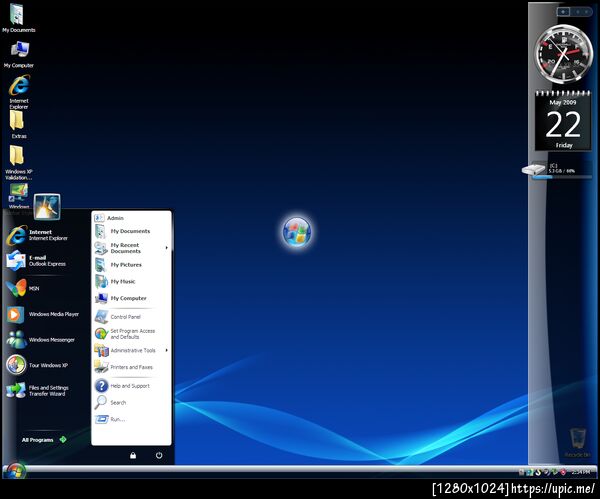The height and width of the screenshot is (499, 600).
Task: Click the red shield tray icon
Action: coord(563,472)
